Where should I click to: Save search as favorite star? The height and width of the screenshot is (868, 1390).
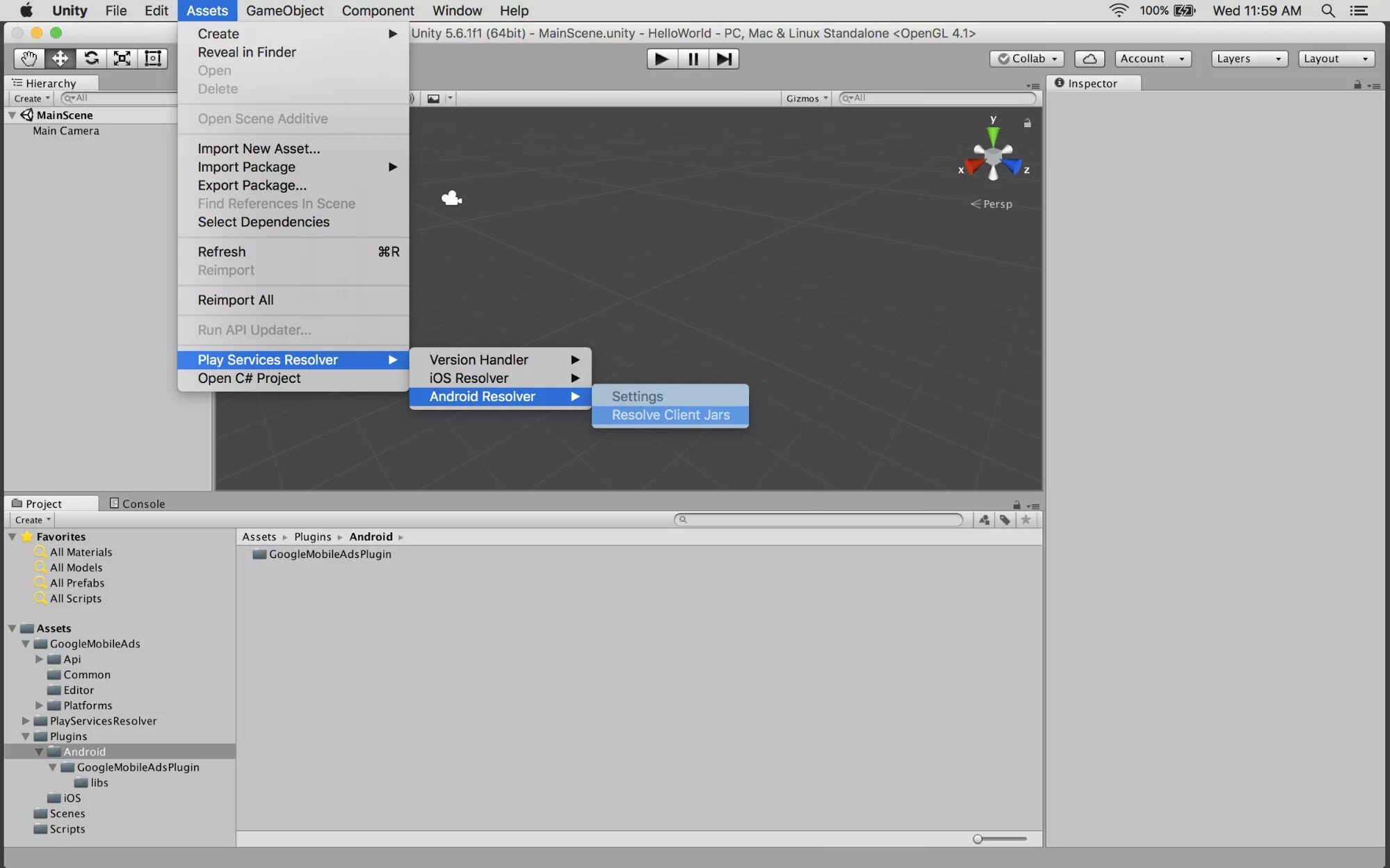tap(1026, 520)
